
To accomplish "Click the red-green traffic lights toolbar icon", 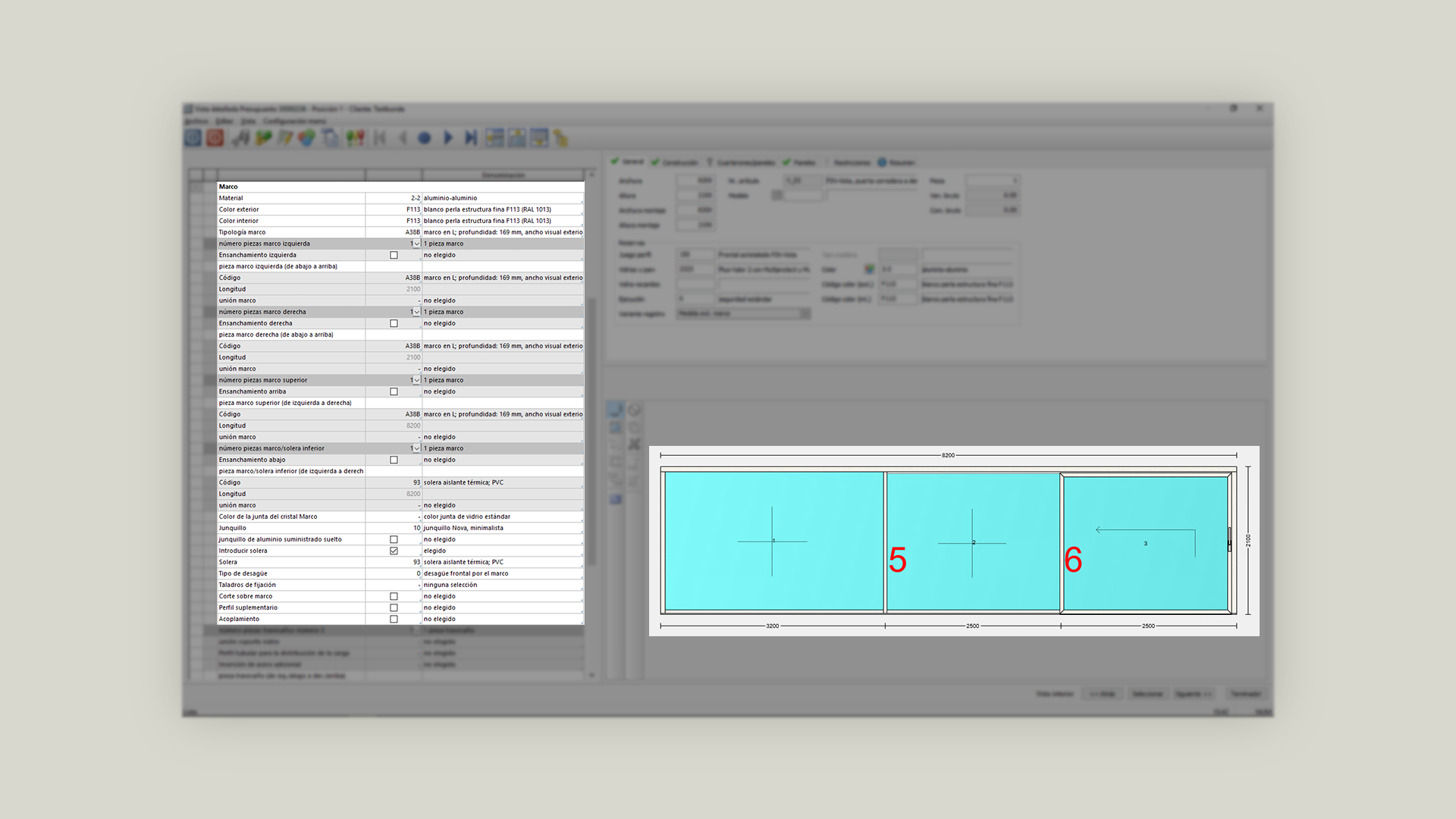I will tap(355, 138).
